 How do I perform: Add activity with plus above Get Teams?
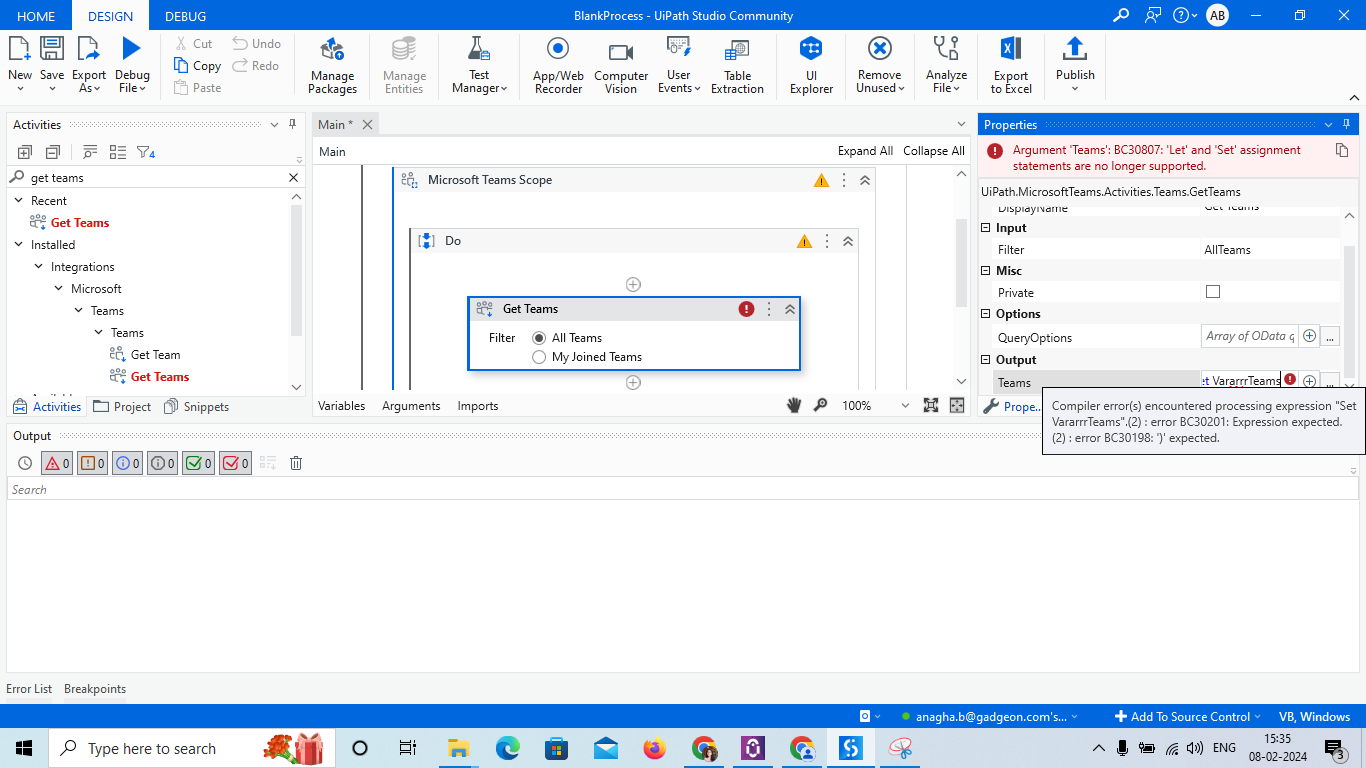point(633,284)
